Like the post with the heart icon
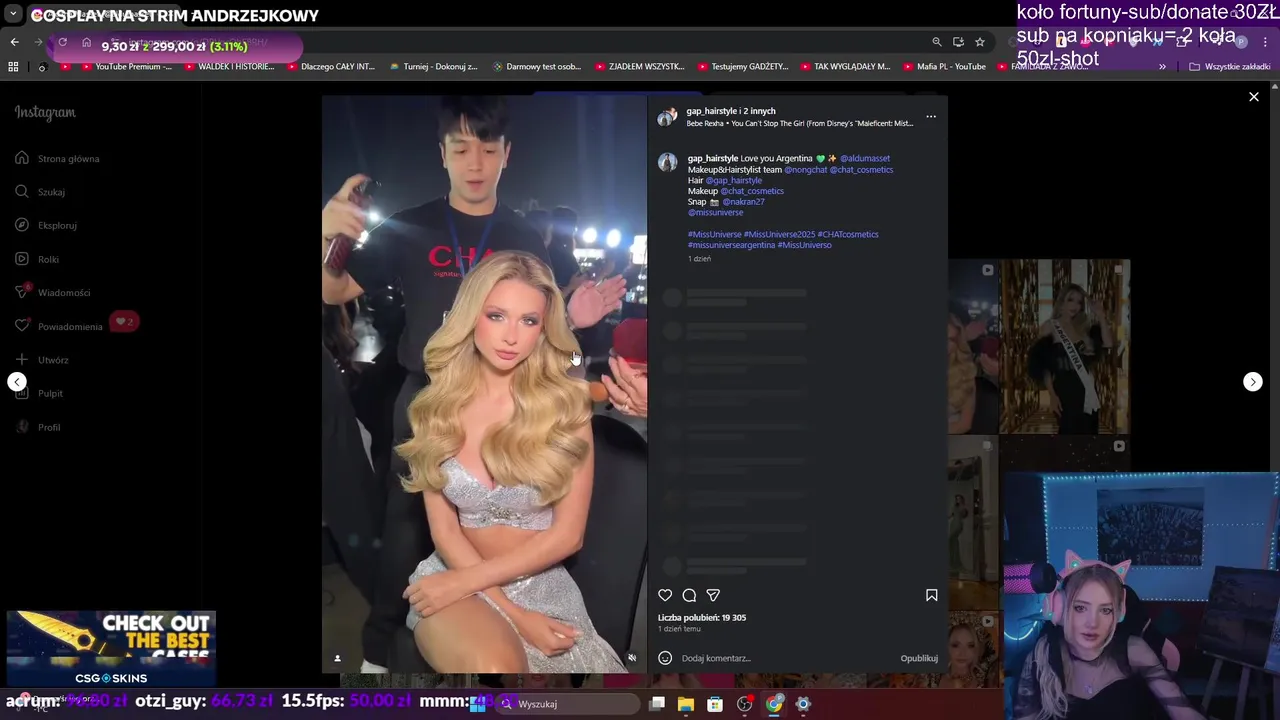The width and height of the screenshot is (1280, 720). click(665, 595)
